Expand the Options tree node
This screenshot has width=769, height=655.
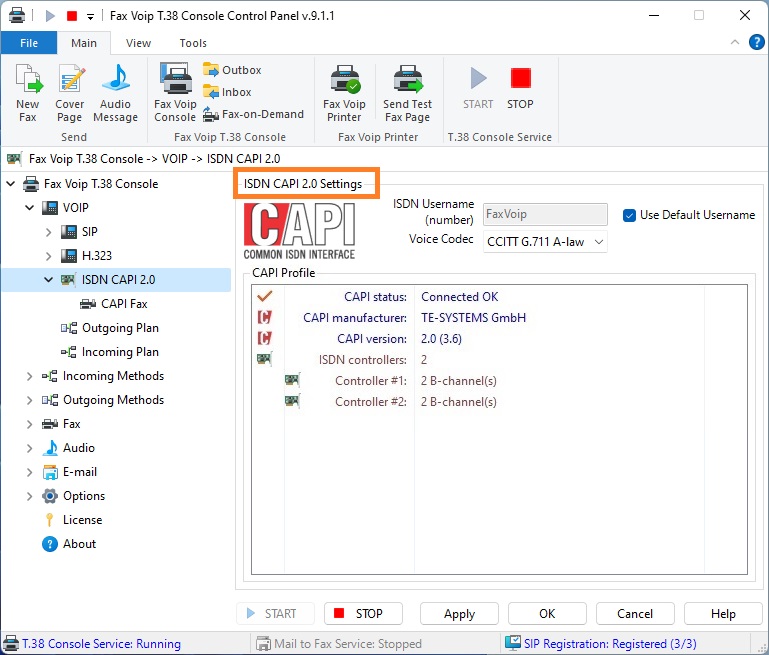tap(30, 496)
